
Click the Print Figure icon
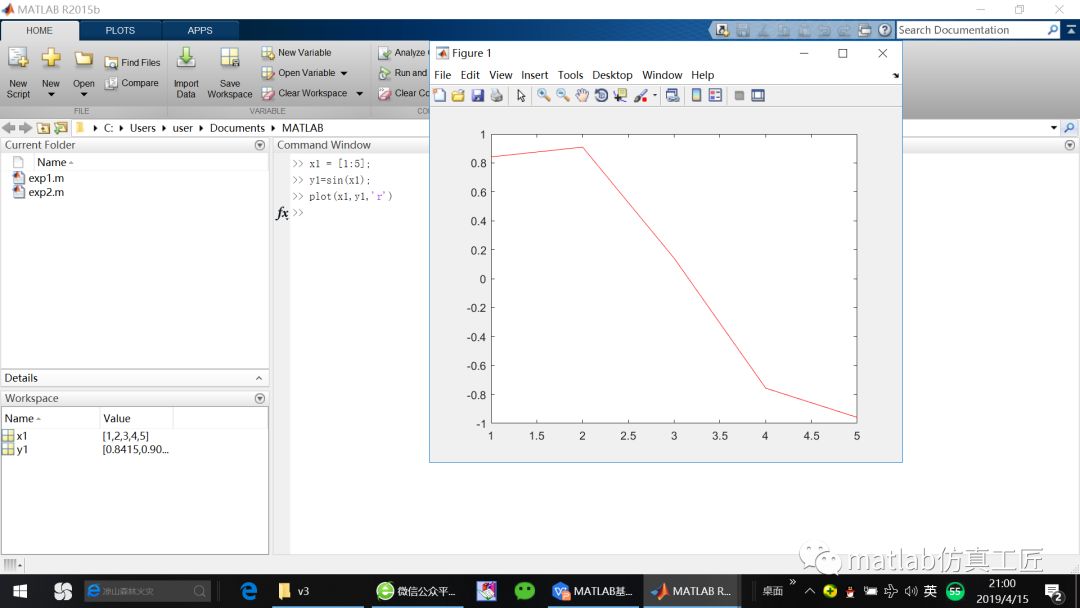tap(496, 96)
